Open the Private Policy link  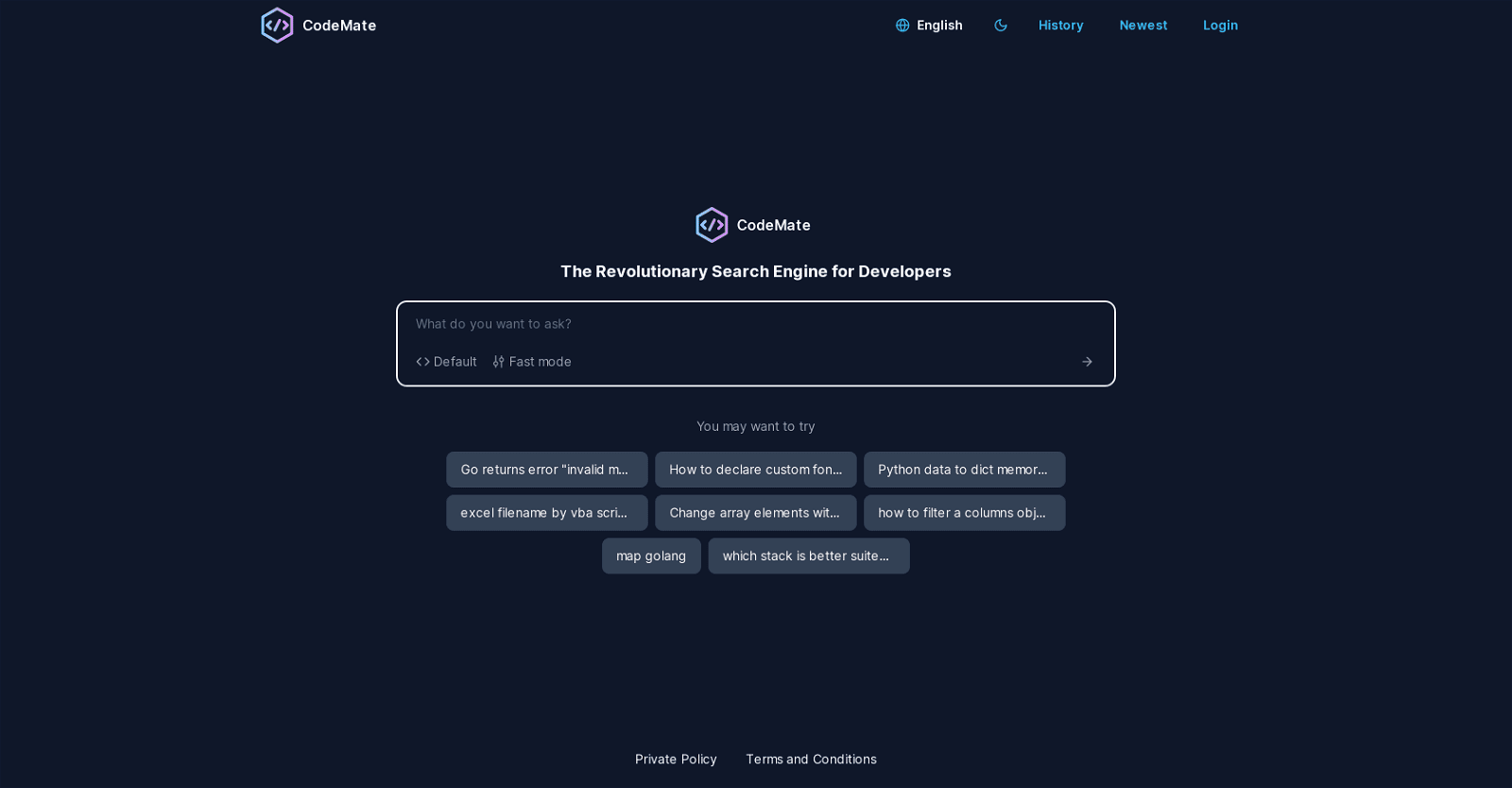(676, 760)
